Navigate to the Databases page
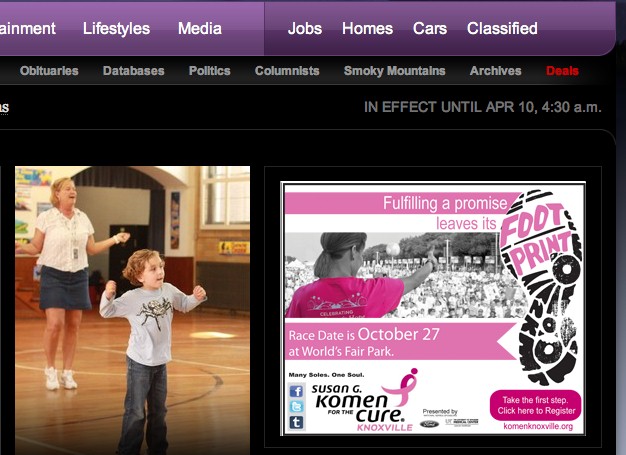626x455 pixels. (133, 71)
